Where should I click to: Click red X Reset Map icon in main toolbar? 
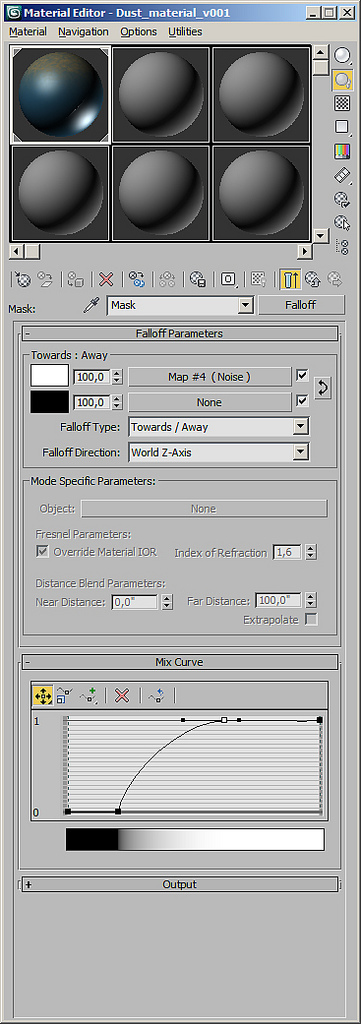106,280
